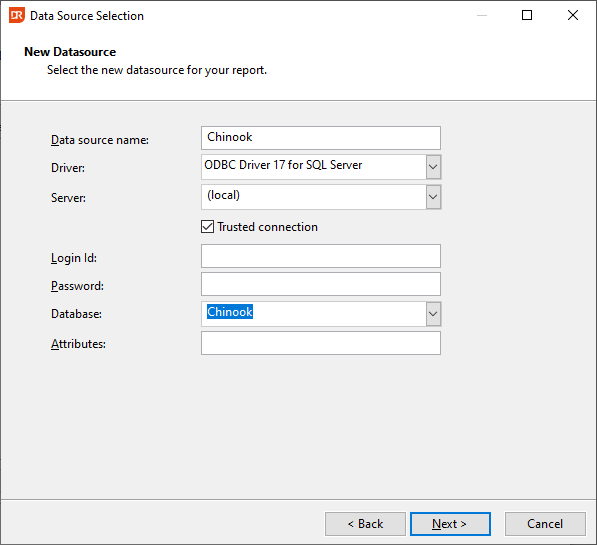Proceed with the Next > button

coord(450,524)
